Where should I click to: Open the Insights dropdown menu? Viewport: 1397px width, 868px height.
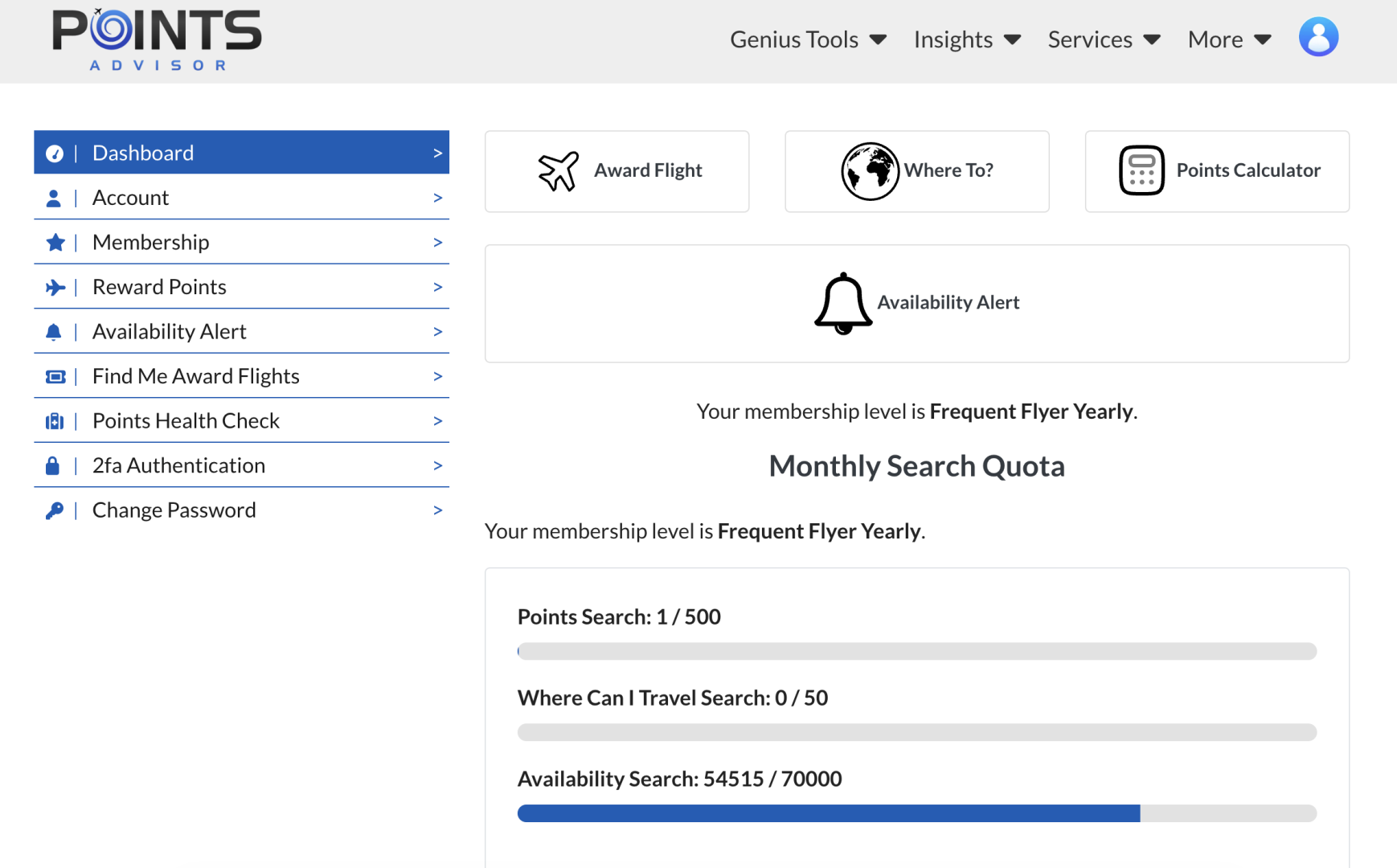966,39
